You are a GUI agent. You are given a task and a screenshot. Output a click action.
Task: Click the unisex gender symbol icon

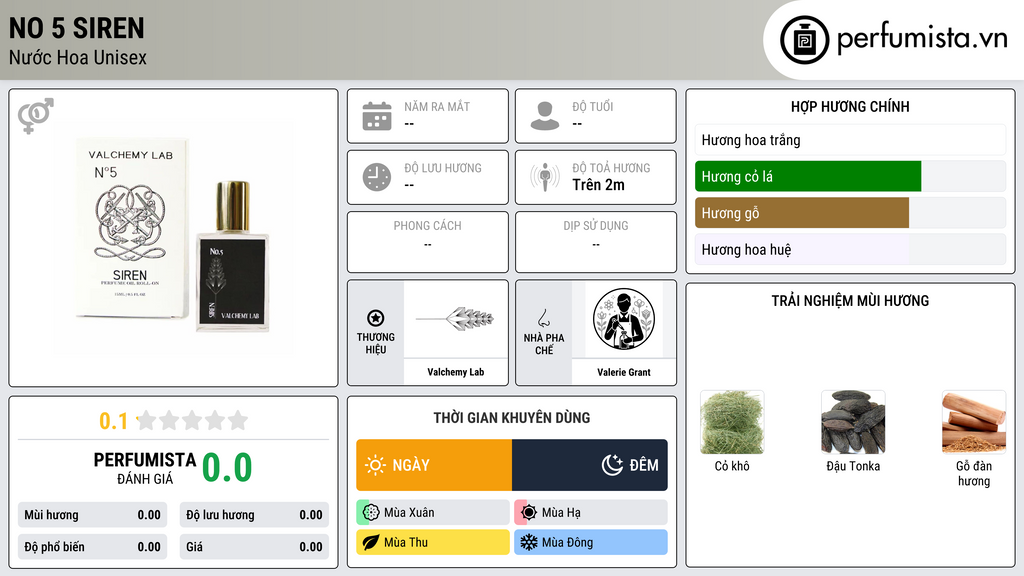[x=35, y=116]
